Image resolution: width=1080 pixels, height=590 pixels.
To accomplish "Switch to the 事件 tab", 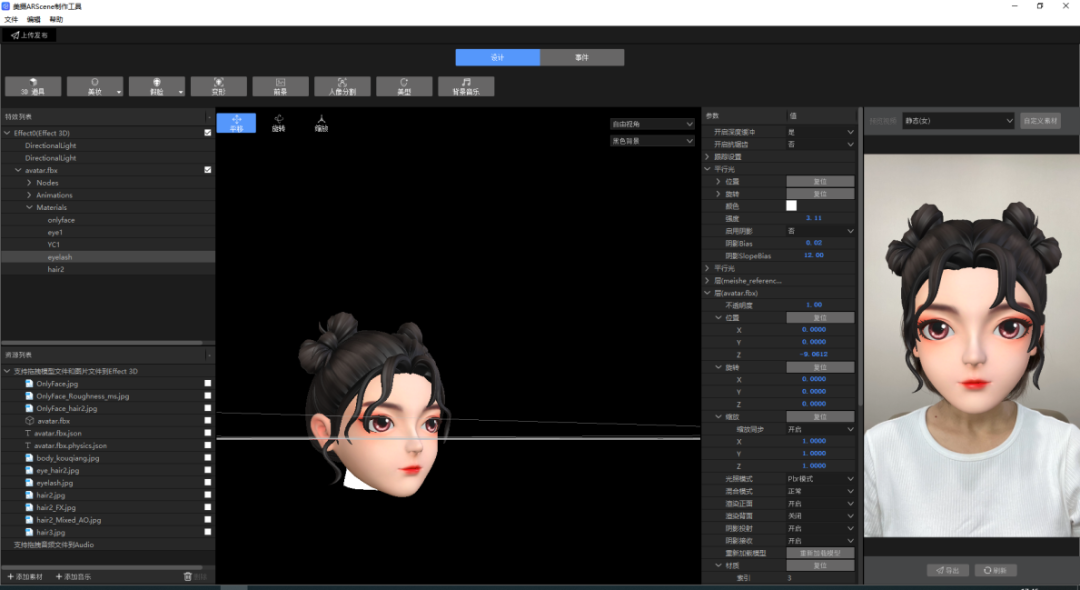I will click(582, 58).
